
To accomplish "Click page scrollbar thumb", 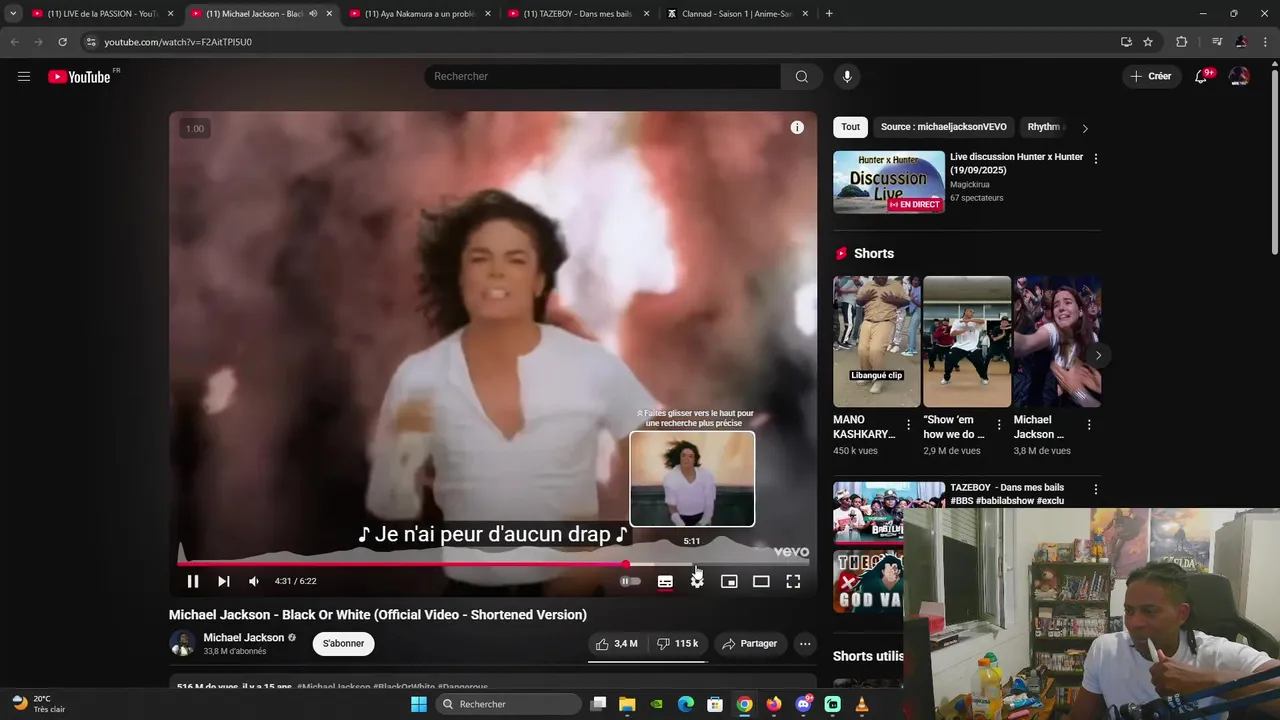I will point(1274,160).
